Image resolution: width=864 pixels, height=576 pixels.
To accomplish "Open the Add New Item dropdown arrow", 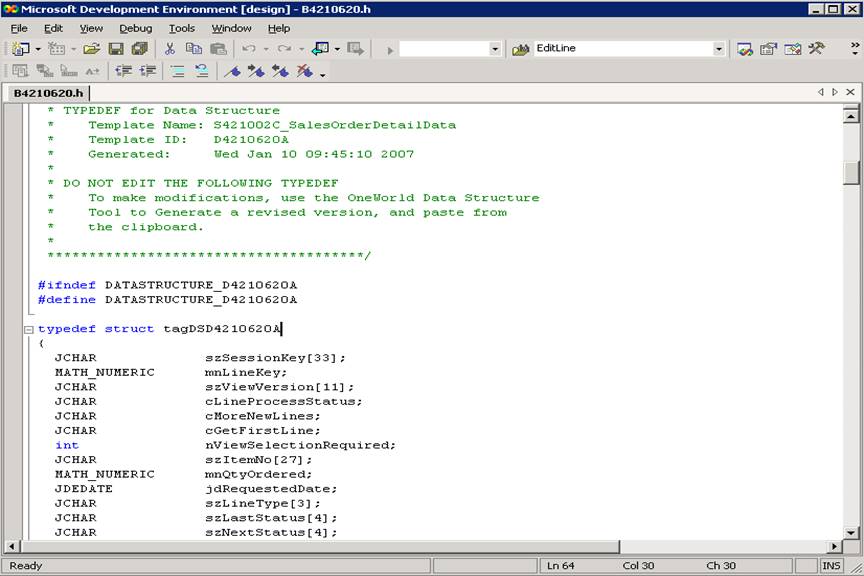I will point(73,50).
